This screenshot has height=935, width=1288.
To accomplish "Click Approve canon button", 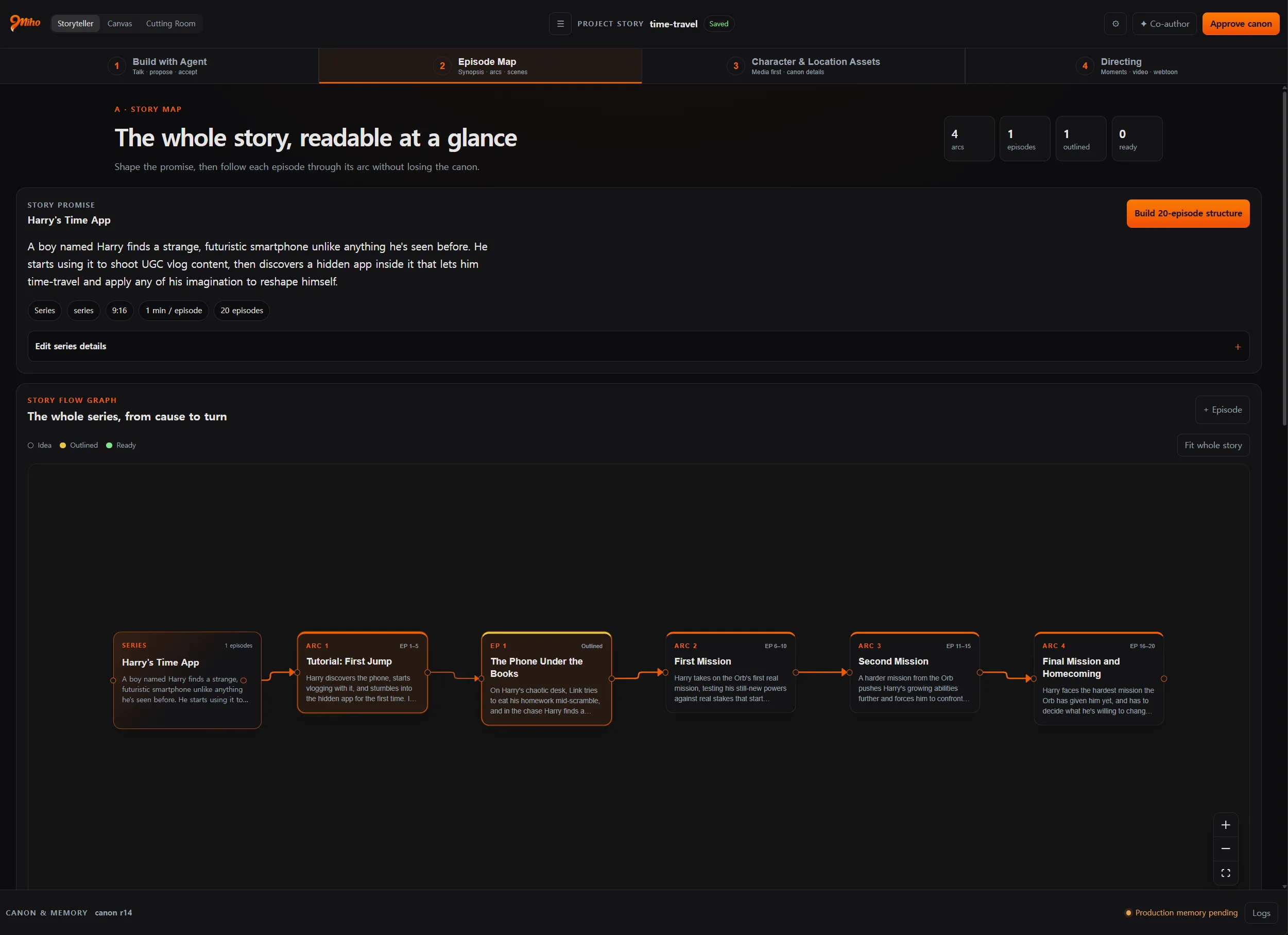I will tap(1241, 24).
